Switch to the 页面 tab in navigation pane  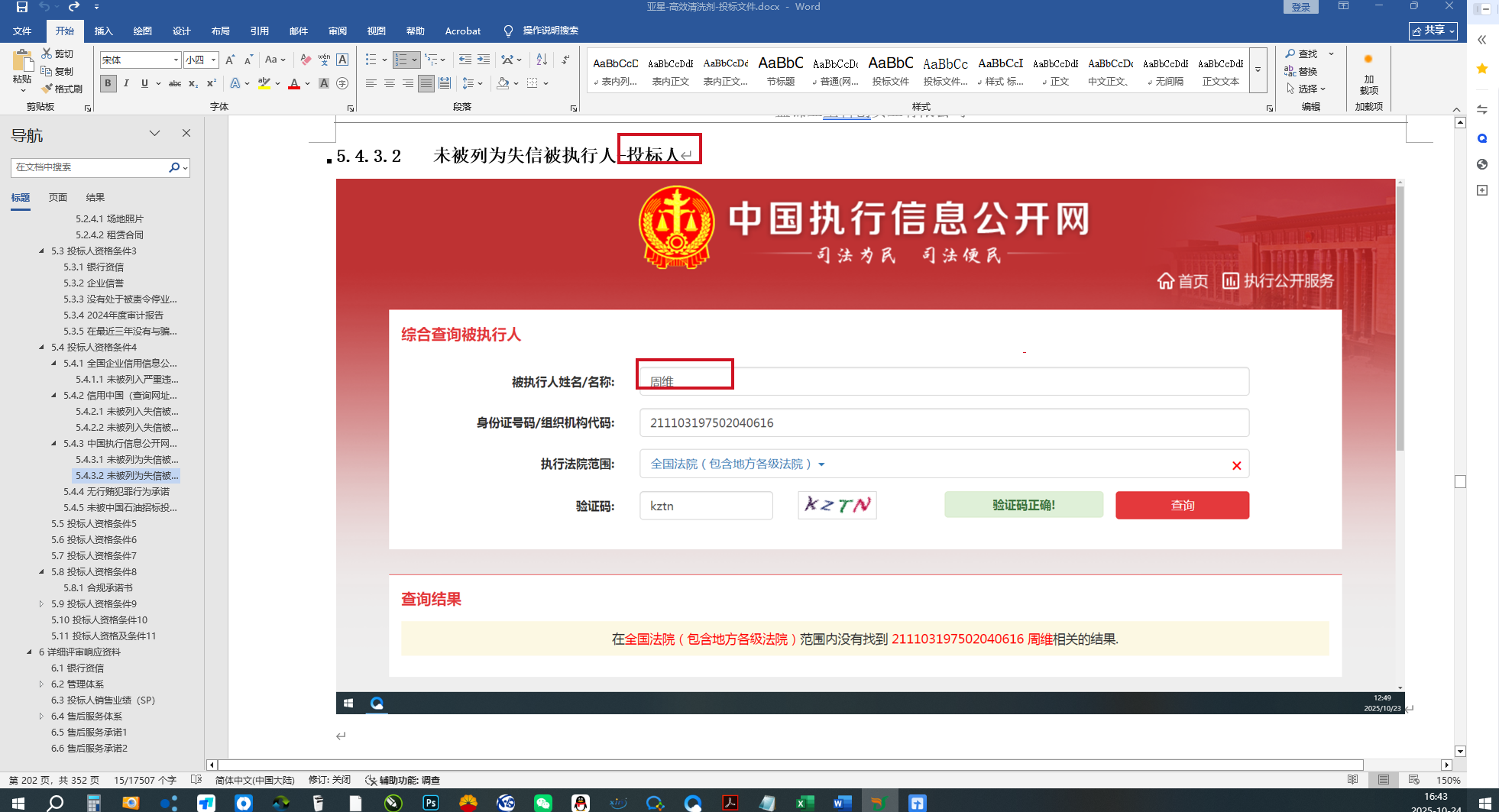tap(58, 197)
